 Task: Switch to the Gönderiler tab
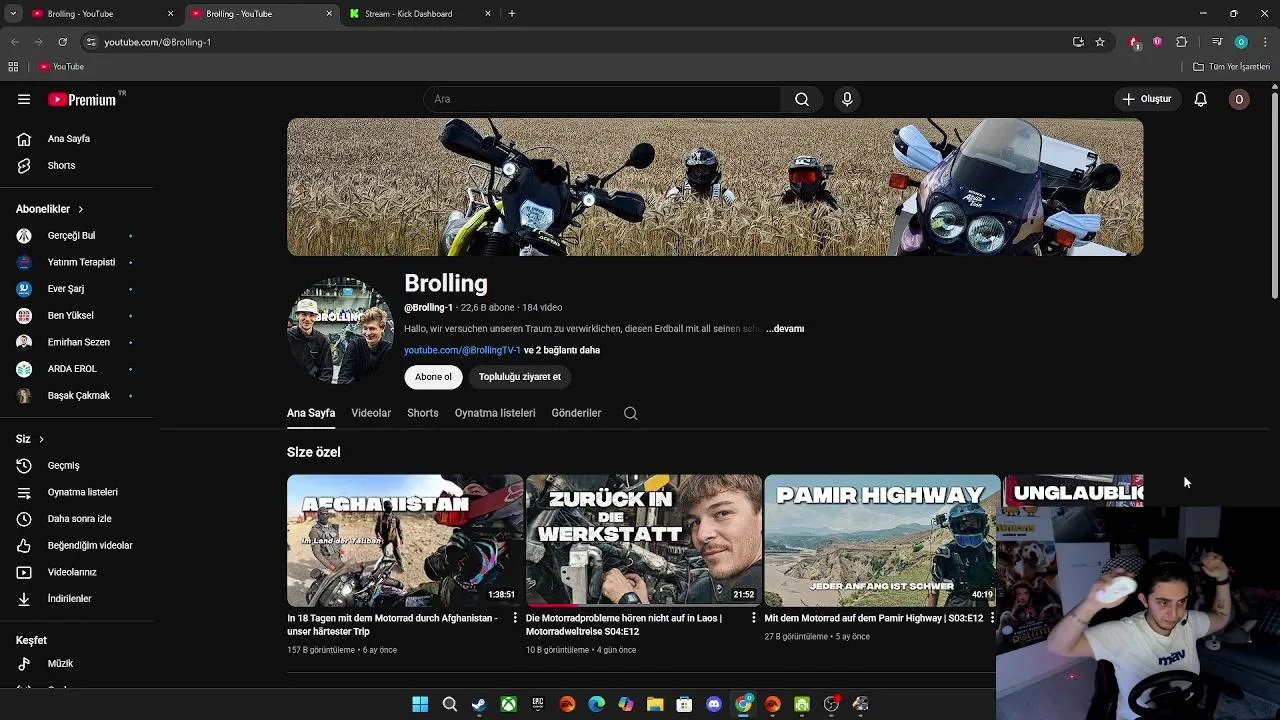click(576, 413)
